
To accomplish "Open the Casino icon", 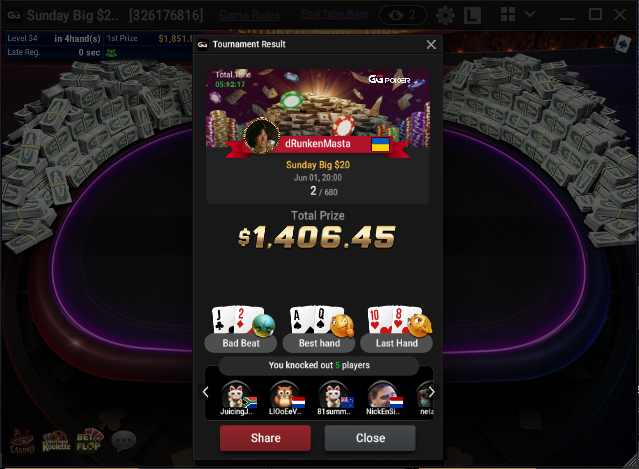I will [22, 441].
